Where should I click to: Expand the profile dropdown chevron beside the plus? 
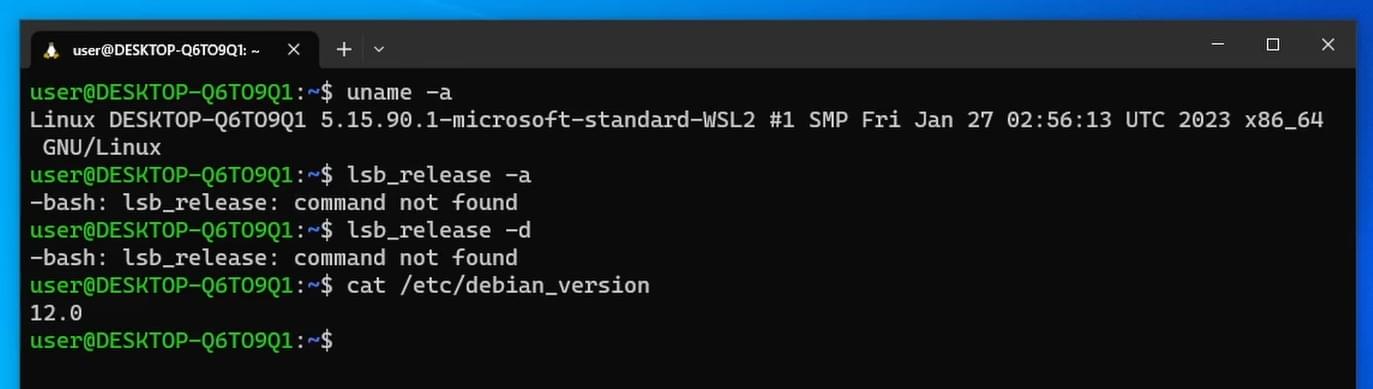pos(379,48)
